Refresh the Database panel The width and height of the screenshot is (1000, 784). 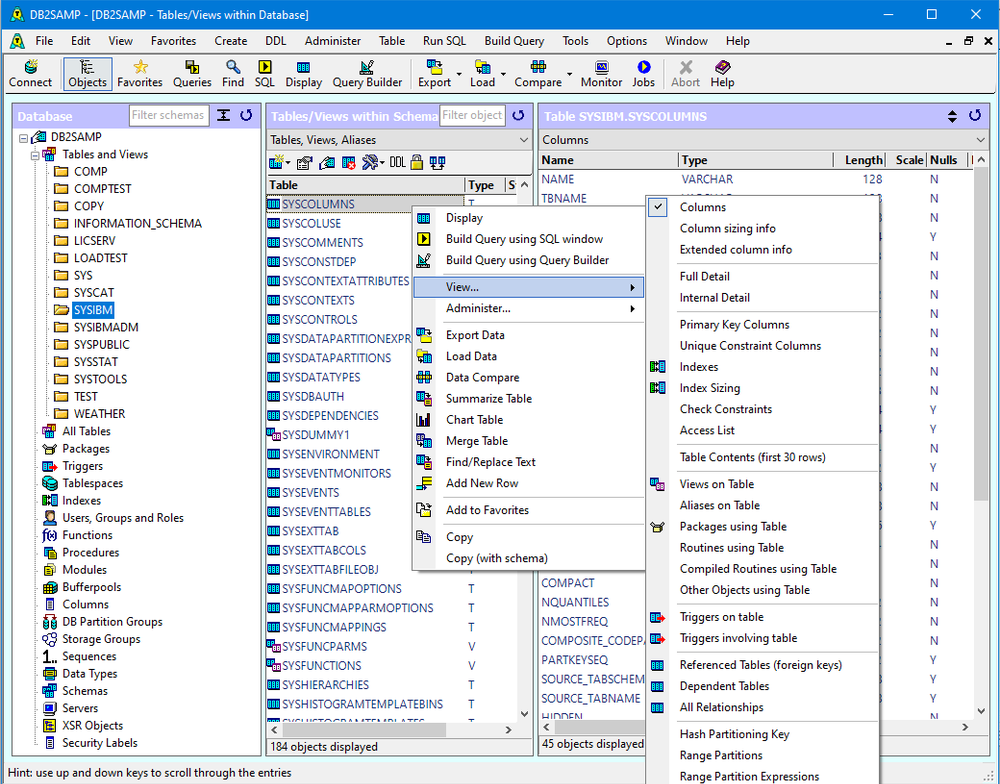point(246,115)
